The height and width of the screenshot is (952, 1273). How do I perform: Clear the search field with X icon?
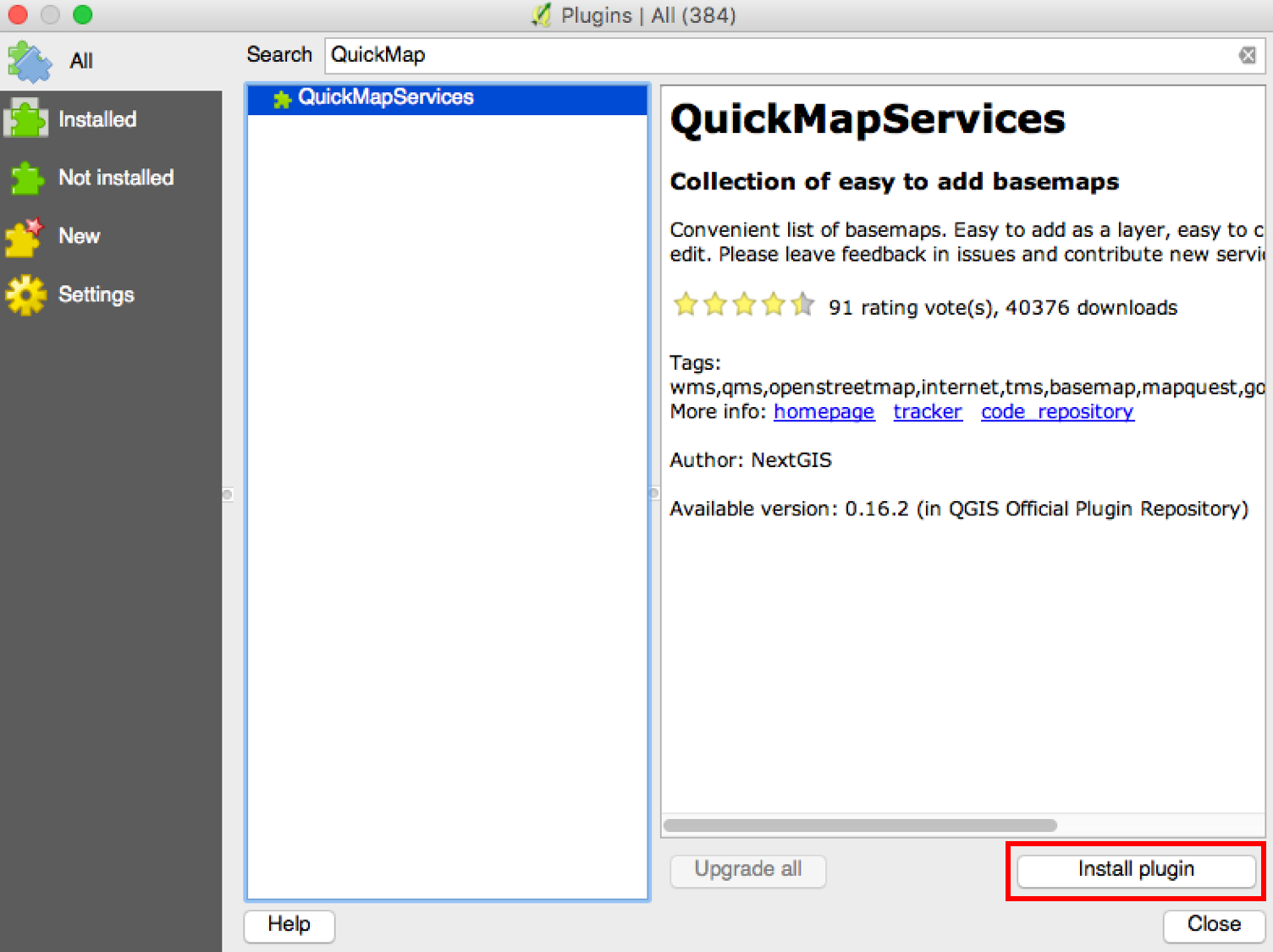[x=1247, y=56]
